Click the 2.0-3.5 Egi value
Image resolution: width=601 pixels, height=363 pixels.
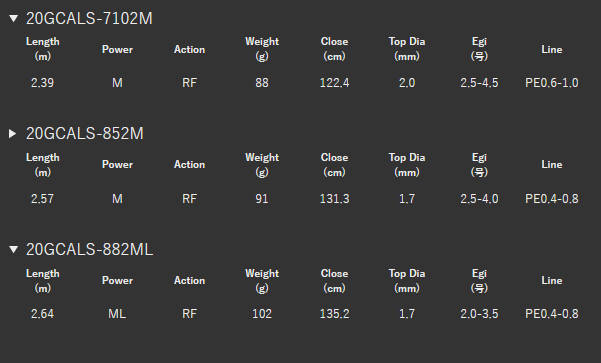click(479, 314)
